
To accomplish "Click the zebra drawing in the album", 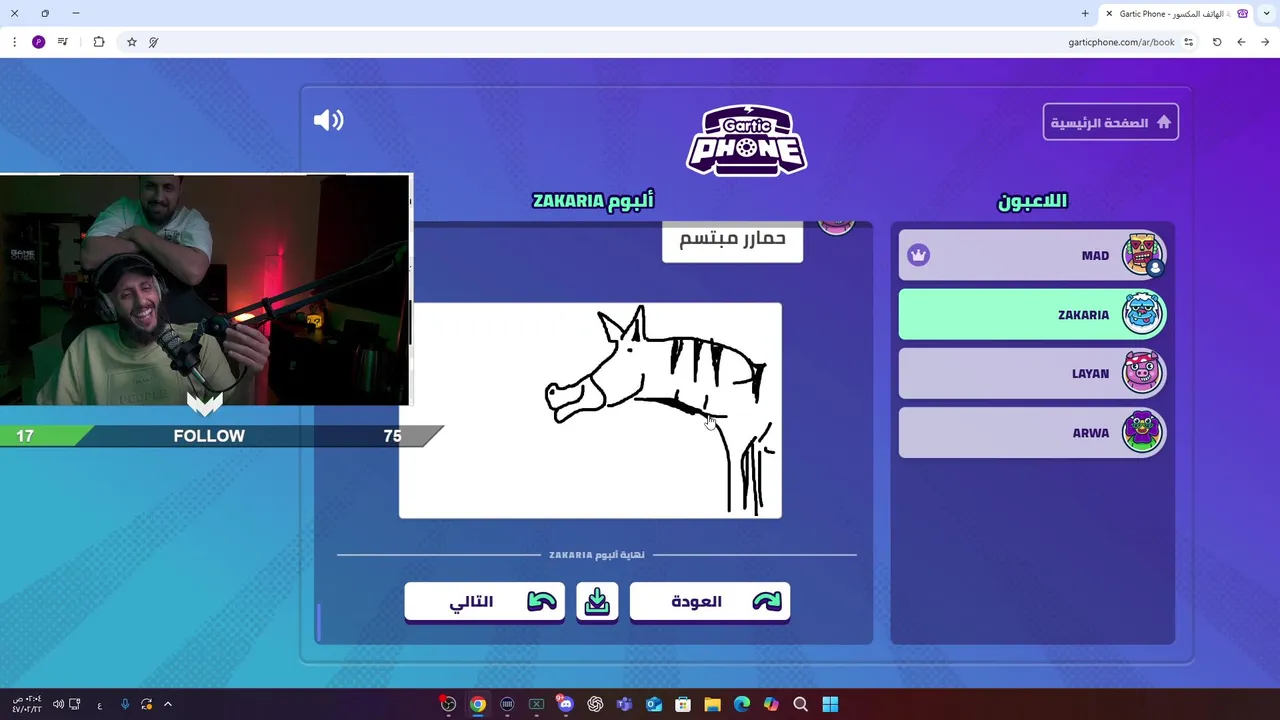I will tap(590, 410).
